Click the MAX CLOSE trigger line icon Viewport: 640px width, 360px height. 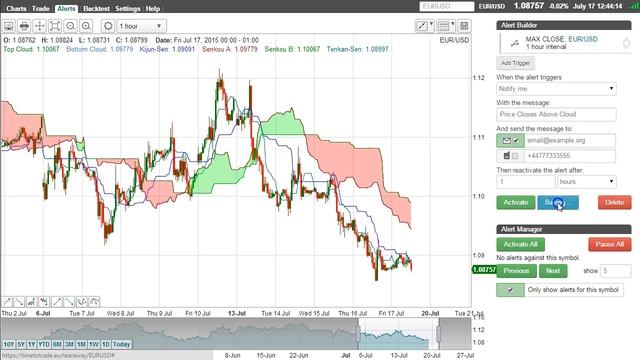click(515, 43)
